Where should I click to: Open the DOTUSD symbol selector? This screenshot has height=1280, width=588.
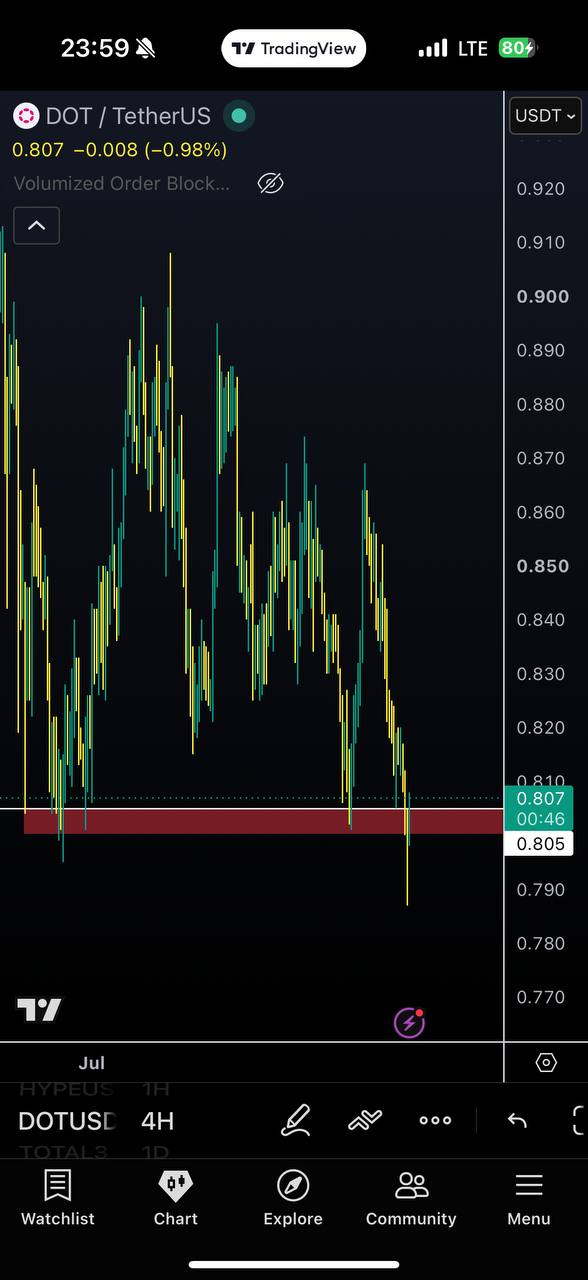(67, 1120)
